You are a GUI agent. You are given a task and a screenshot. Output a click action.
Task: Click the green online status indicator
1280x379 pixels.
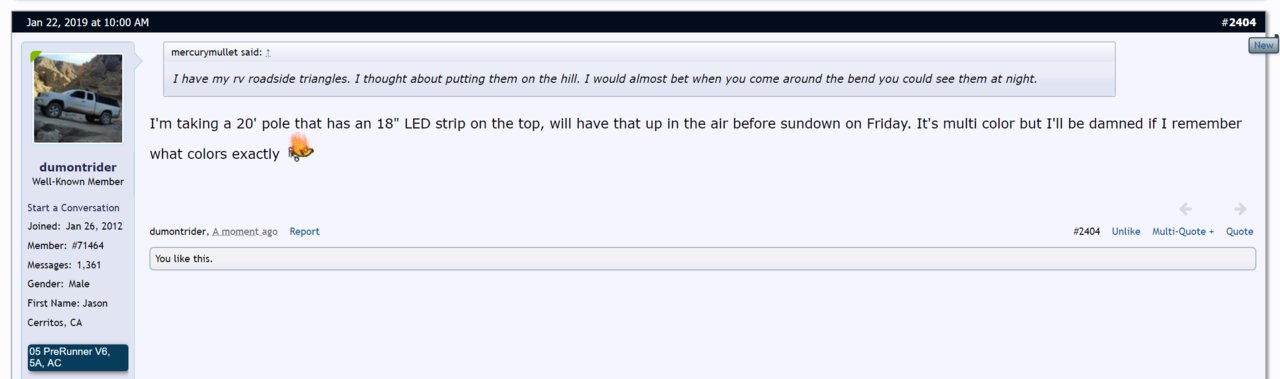click(x=37, y=56)
